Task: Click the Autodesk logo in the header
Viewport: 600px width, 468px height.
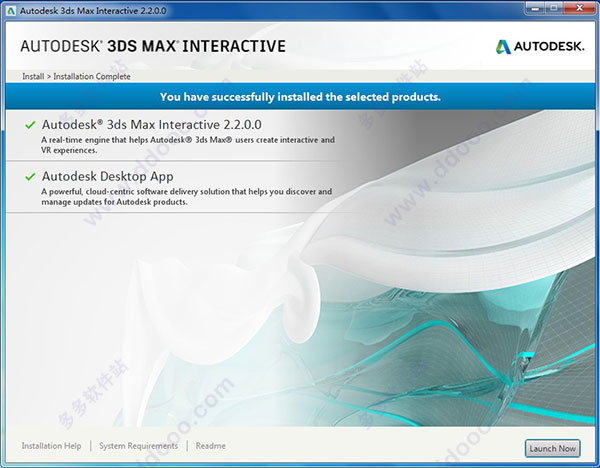Action: (x=540, y=47)
